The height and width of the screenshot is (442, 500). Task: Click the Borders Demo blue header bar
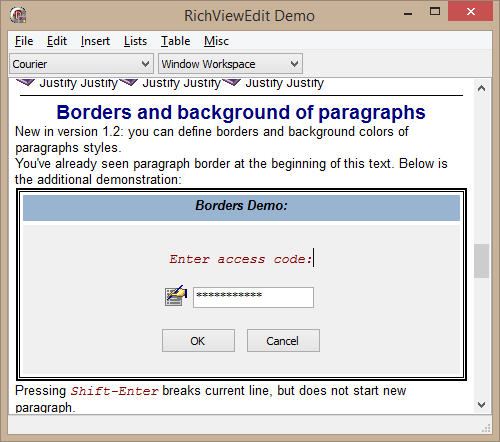pos(241,208)
